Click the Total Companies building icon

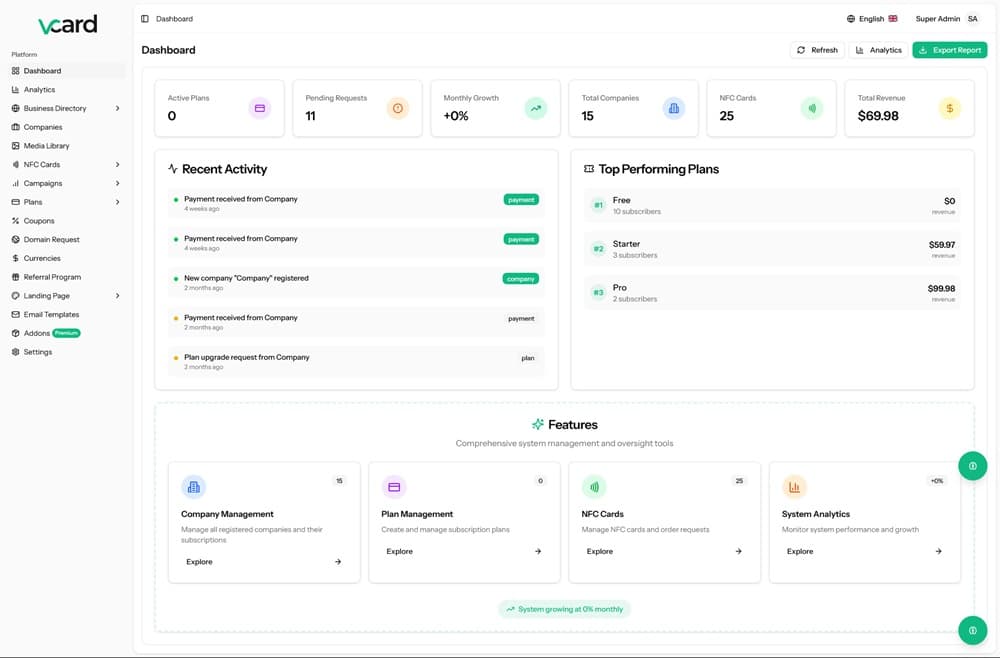[x=674, y=108]
